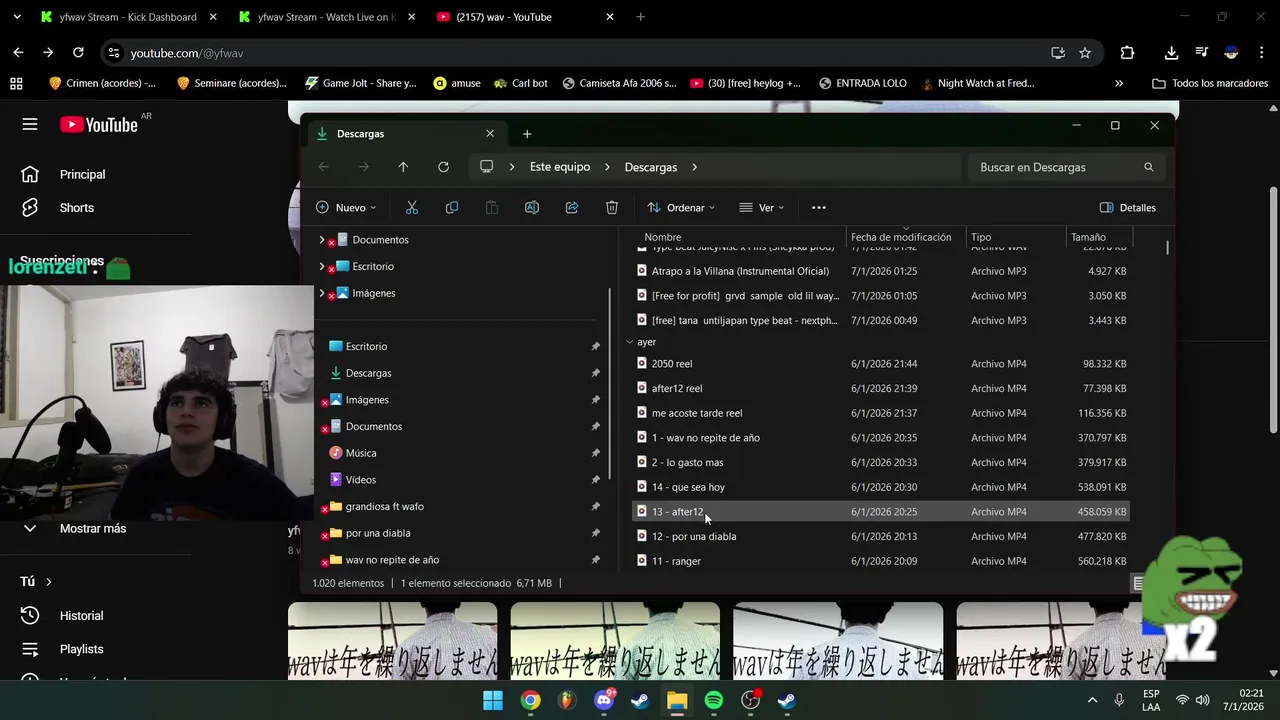Open Chrome downloads icon

tap(1171, 53)
